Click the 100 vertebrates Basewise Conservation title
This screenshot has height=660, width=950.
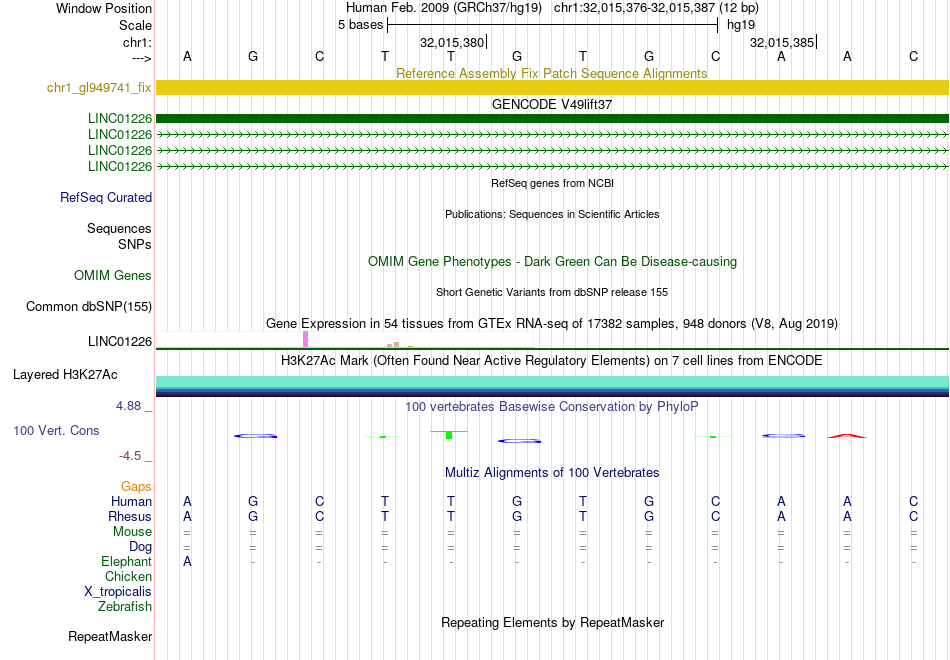(552, 407)
